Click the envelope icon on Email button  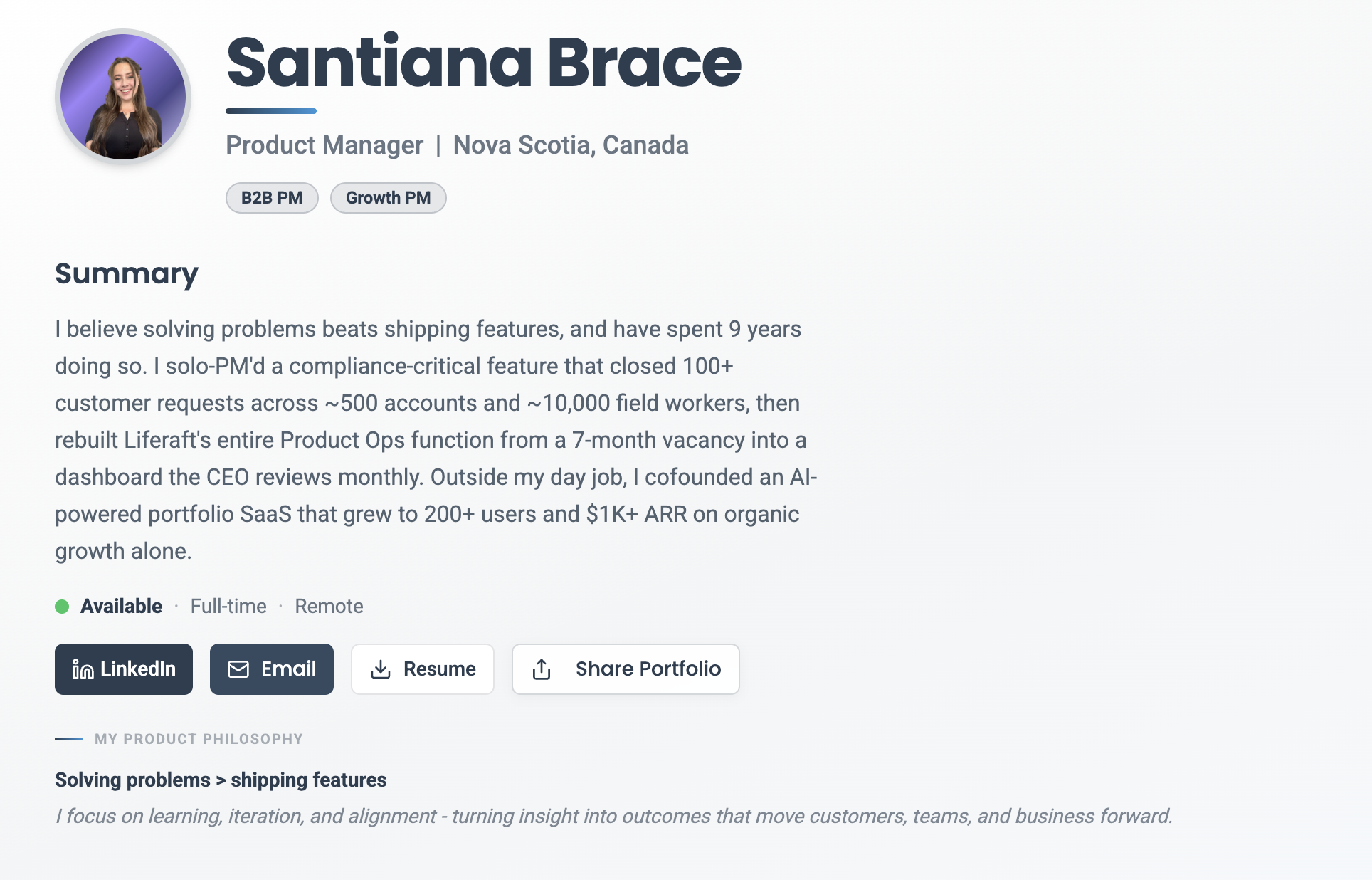pyautogui.click(x=238, y=669)
